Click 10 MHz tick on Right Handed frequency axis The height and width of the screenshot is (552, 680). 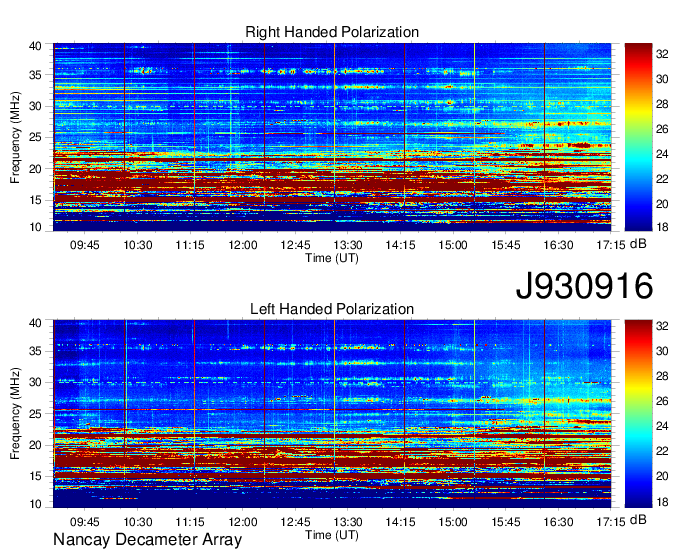coord(35,227)
